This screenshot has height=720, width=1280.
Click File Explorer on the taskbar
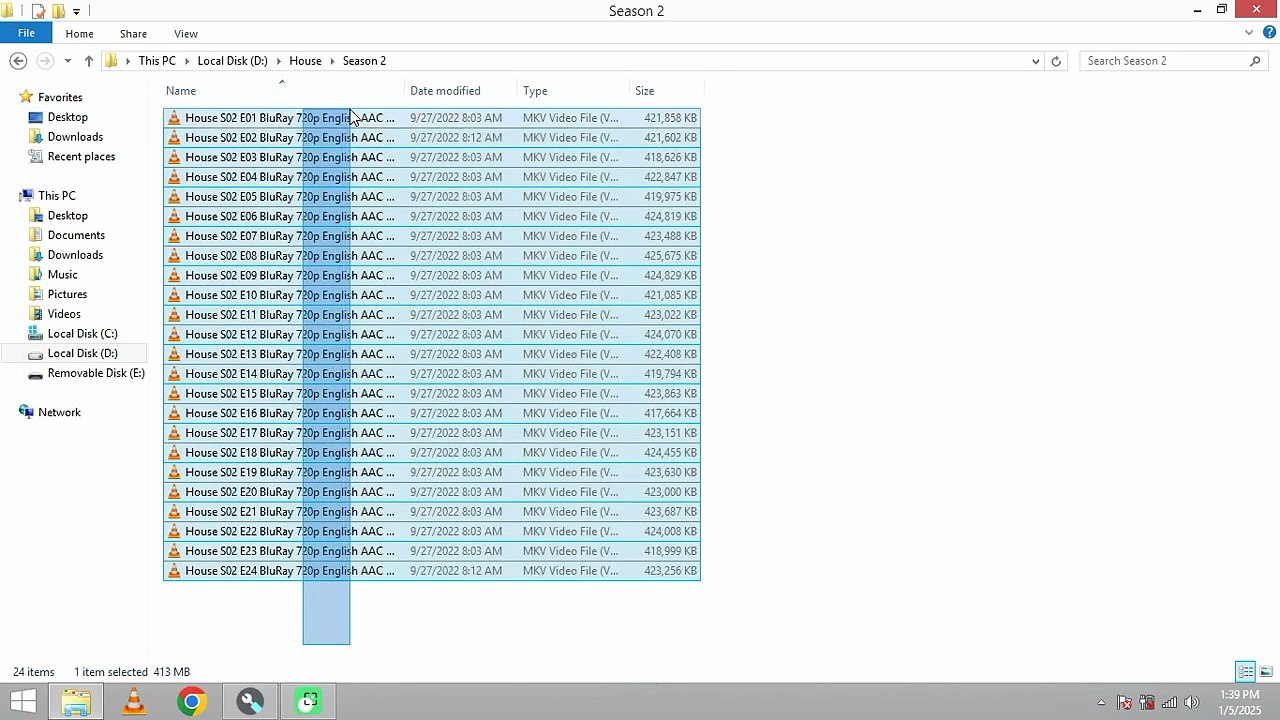tap(76, 702)
